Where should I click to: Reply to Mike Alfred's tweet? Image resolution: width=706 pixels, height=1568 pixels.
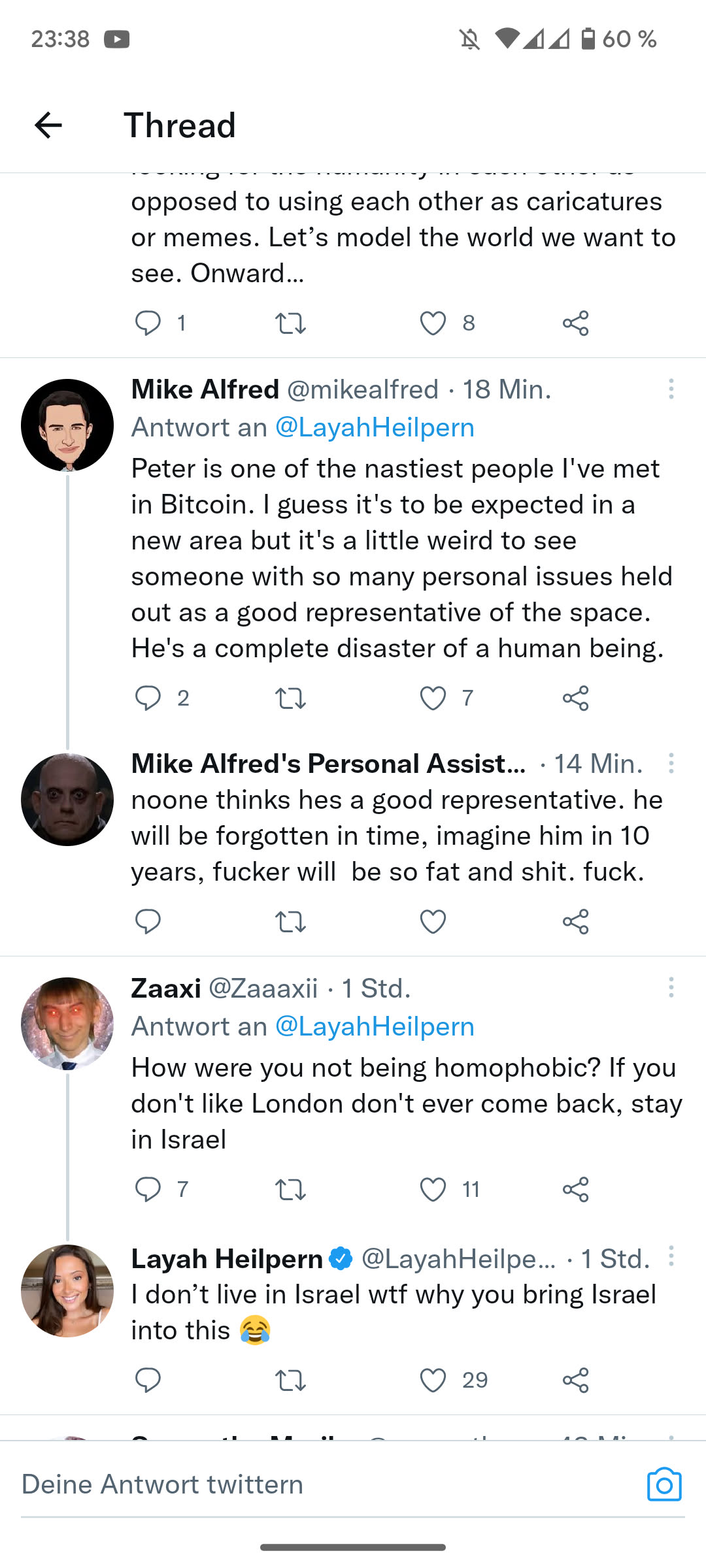pyautogui.click(x=148, y=698)
